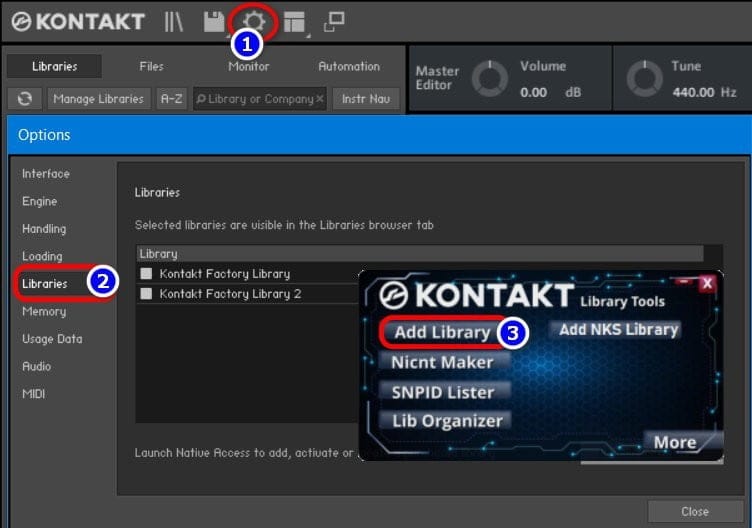
Task: Toggle A-Z library sorting
Action: (x=171, y=99)
